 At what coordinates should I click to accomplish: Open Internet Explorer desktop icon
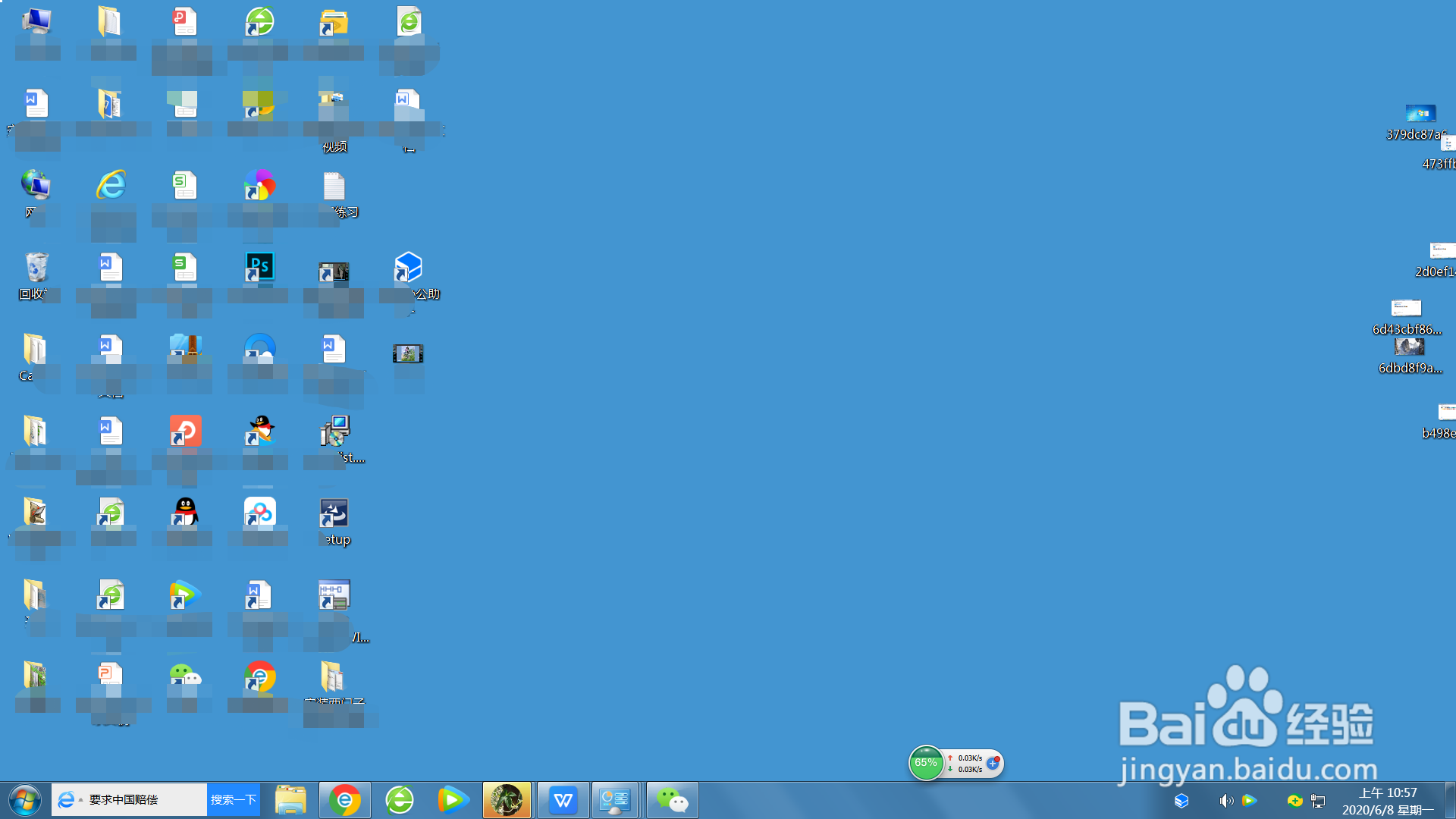(x=111, y=185)
